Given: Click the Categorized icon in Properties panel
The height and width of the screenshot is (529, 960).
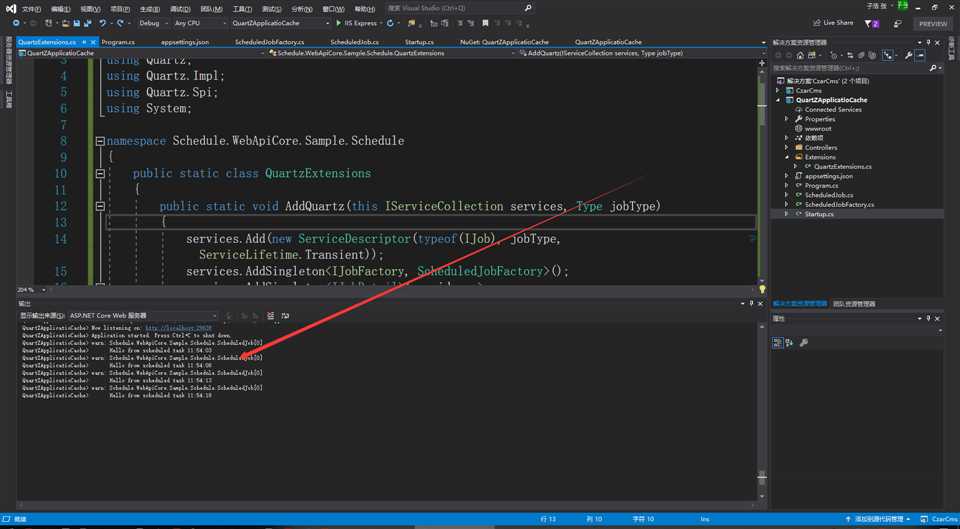Looking at the screenshot, I should [778, 343].
